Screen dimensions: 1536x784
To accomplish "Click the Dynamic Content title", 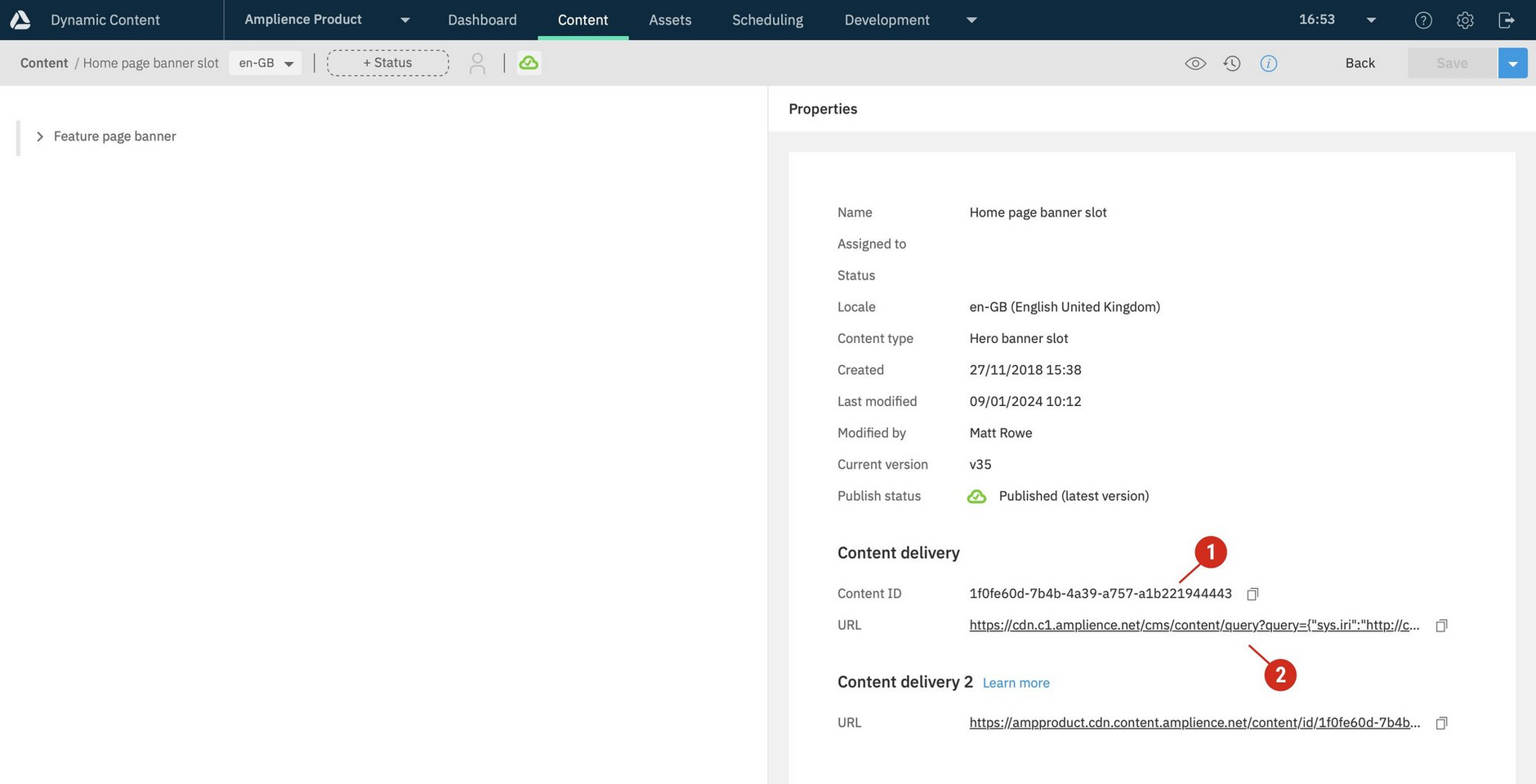I will pyautogui.click(x=105, y=20).
